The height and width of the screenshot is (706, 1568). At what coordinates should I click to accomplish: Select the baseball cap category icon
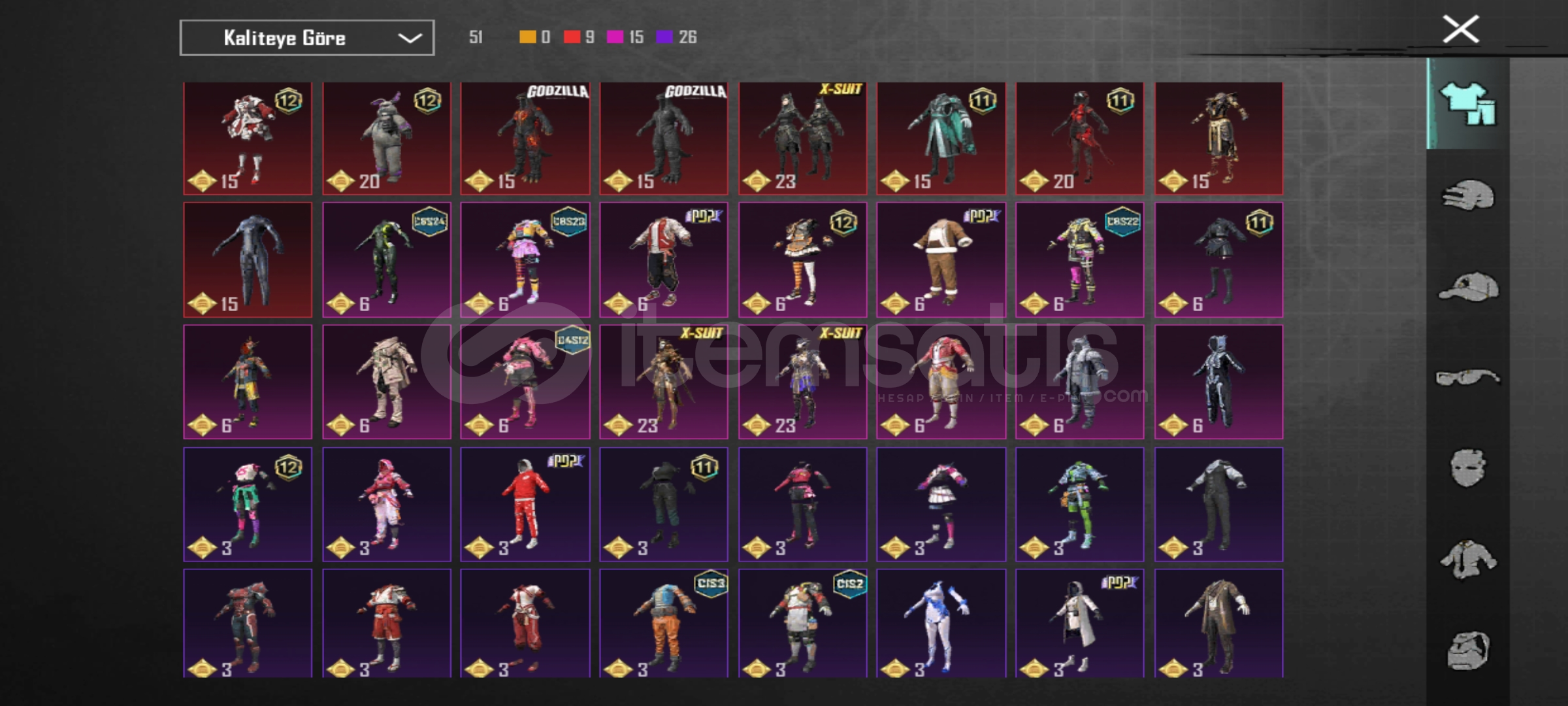(x=1468, y=287)
